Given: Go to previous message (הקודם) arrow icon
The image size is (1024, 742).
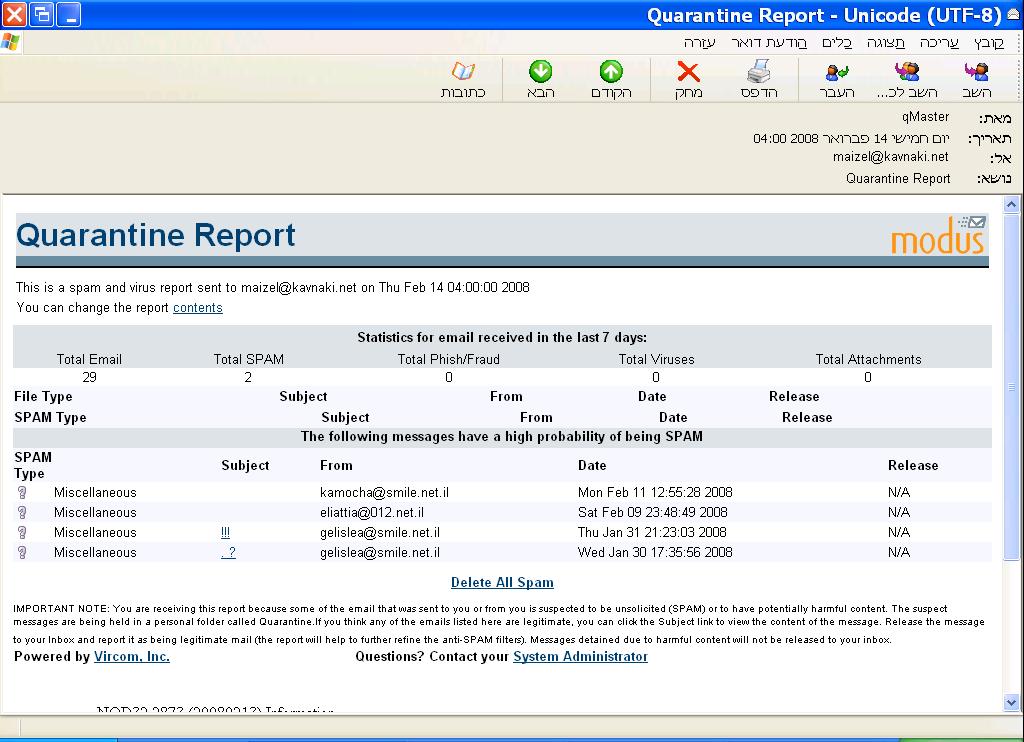Looking at the screenshot, I should click(x=611, y=72).
